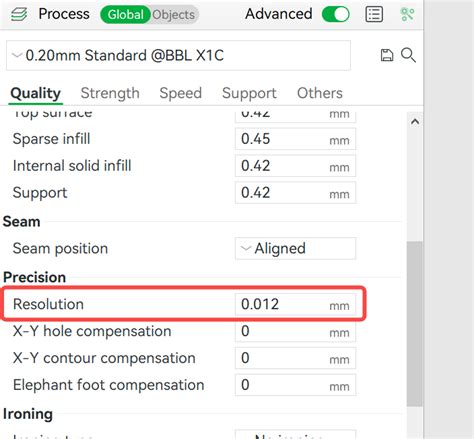Click the Elephant foot compensation field
474x439 pixels.
coord(295,385)
